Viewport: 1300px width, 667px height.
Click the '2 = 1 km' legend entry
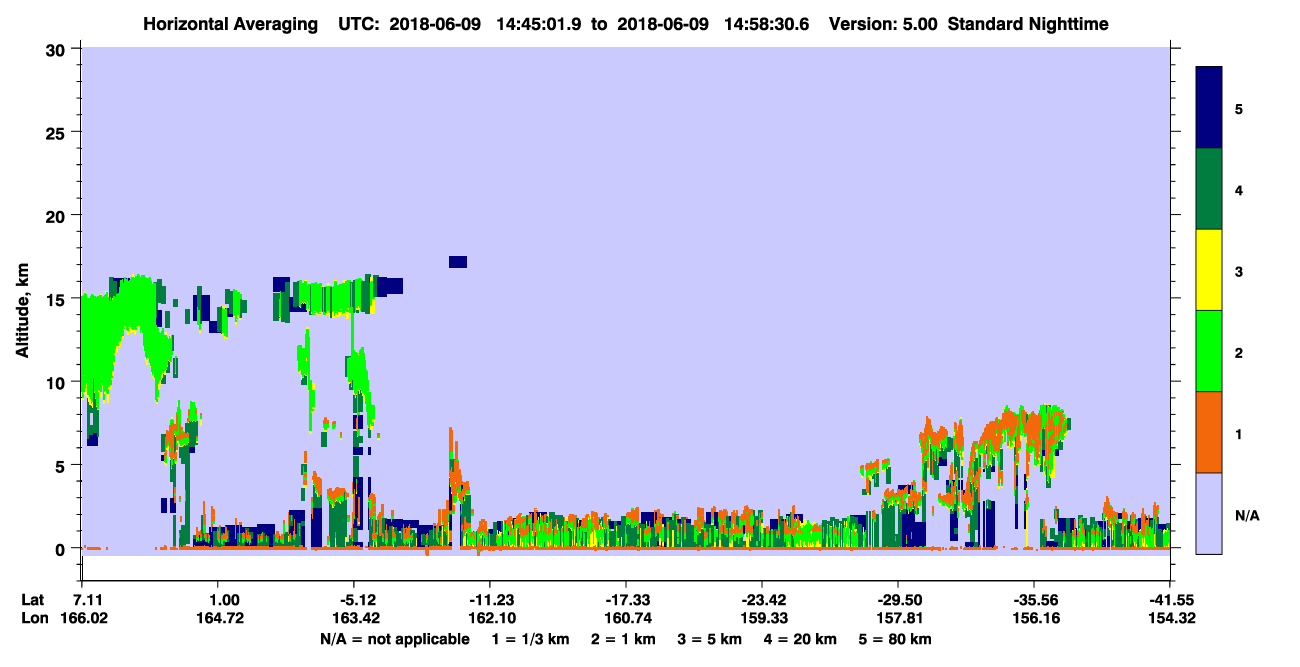click(622, 639)
